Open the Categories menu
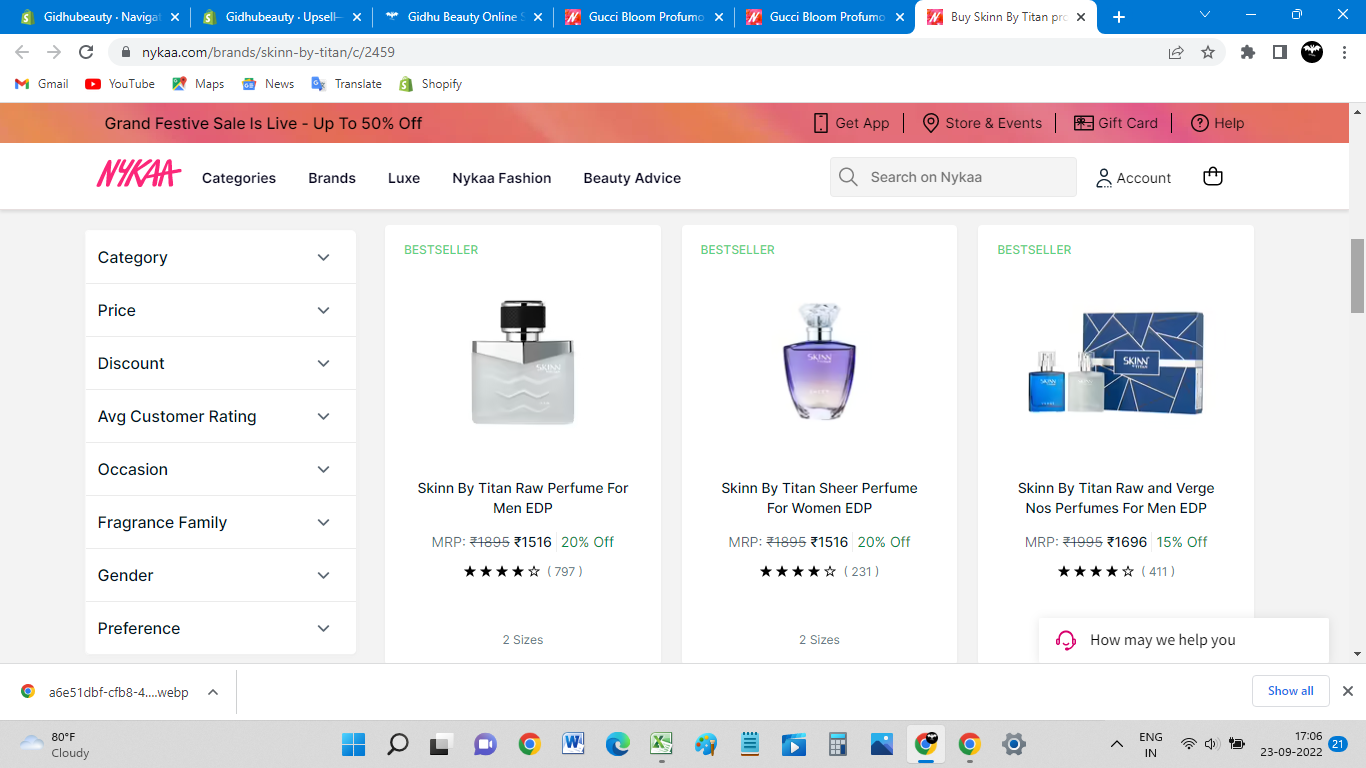This screenshot has width=1366, height=768. click(239, 178)
